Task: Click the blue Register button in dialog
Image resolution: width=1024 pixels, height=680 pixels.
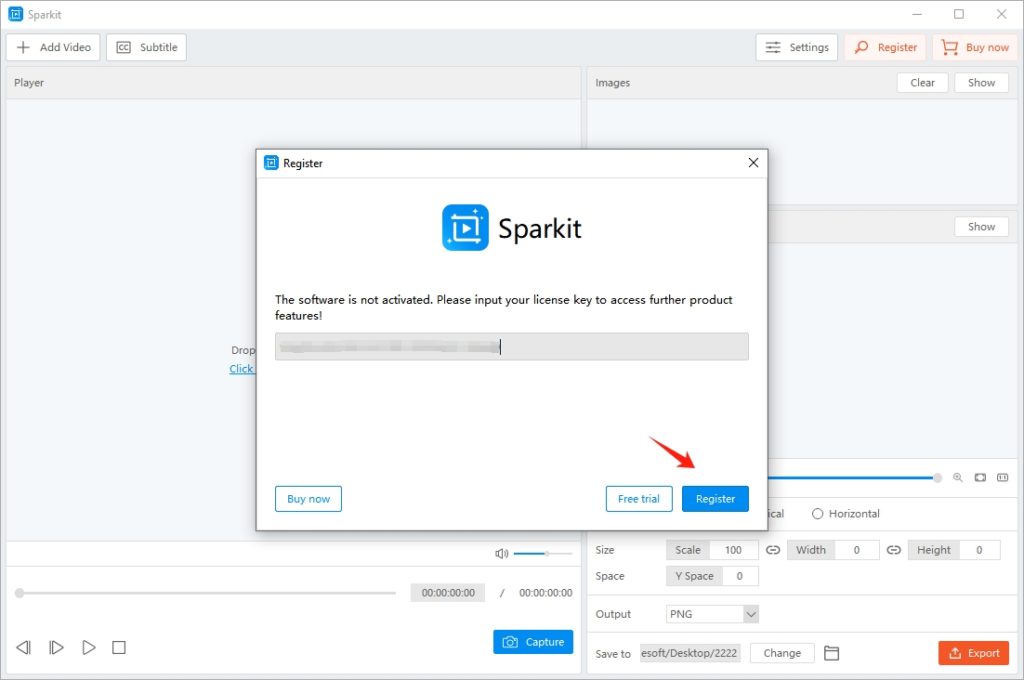Action: (x=715, y=498)
